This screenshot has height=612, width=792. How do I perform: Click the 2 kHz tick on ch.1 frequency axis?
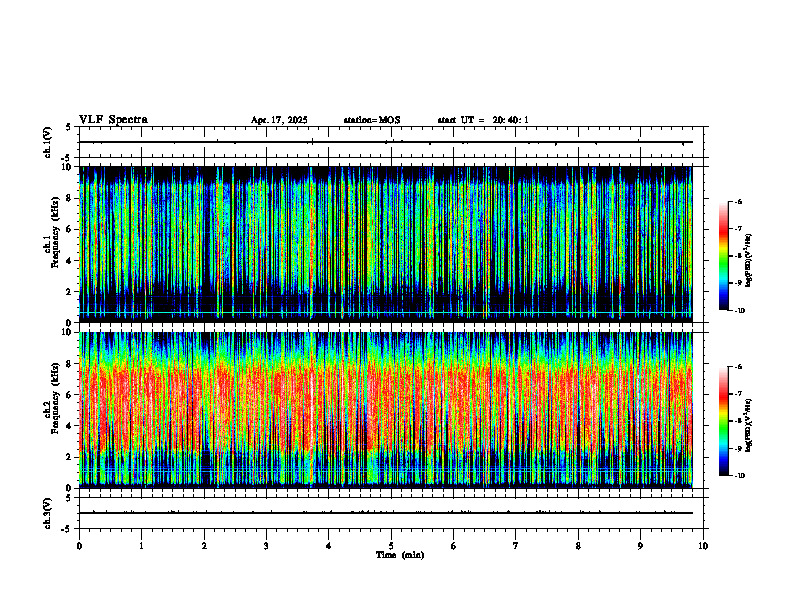click(70, 292)
